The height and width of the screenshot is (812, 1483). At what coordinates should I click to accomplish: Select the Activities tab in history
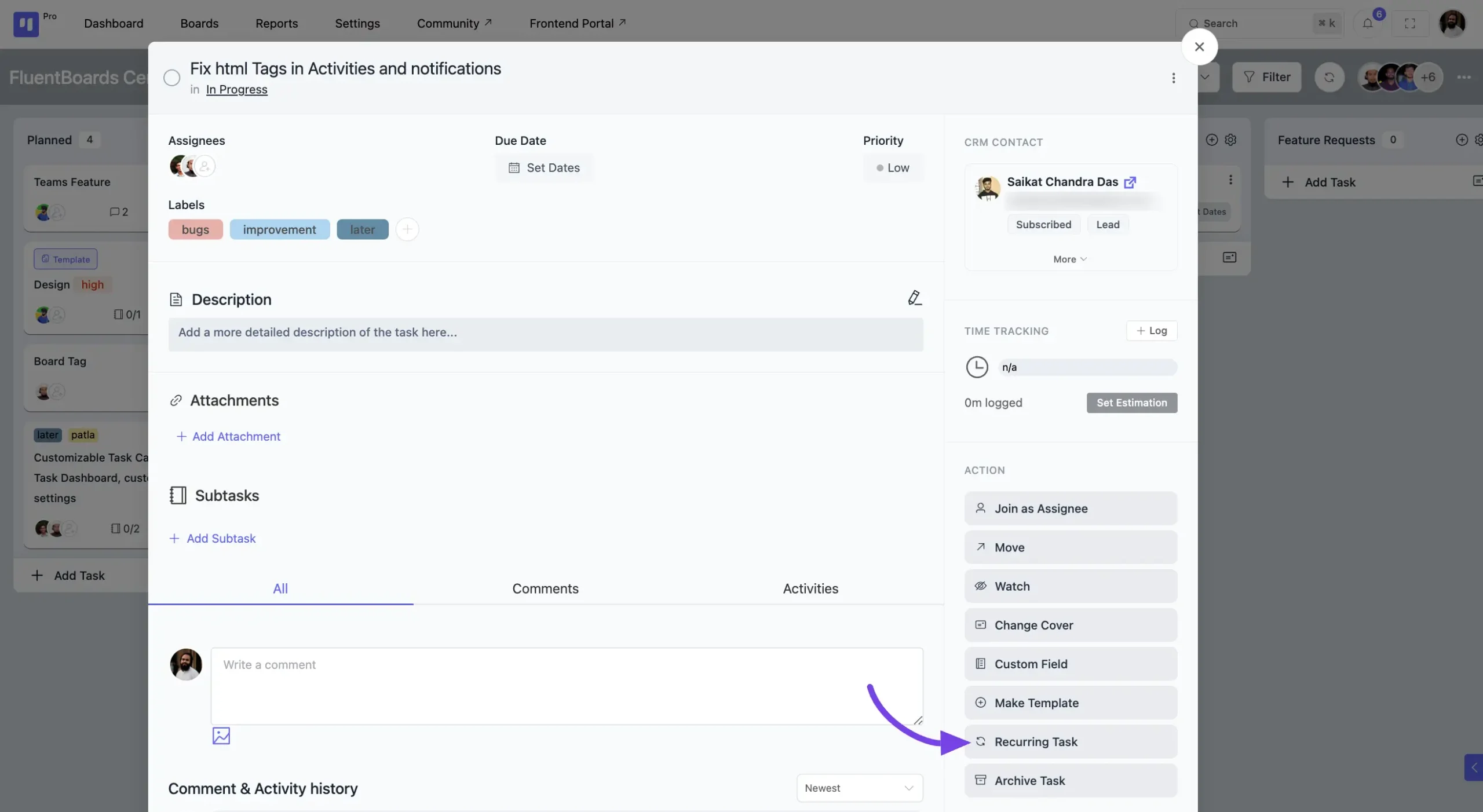tap(810, 587)
